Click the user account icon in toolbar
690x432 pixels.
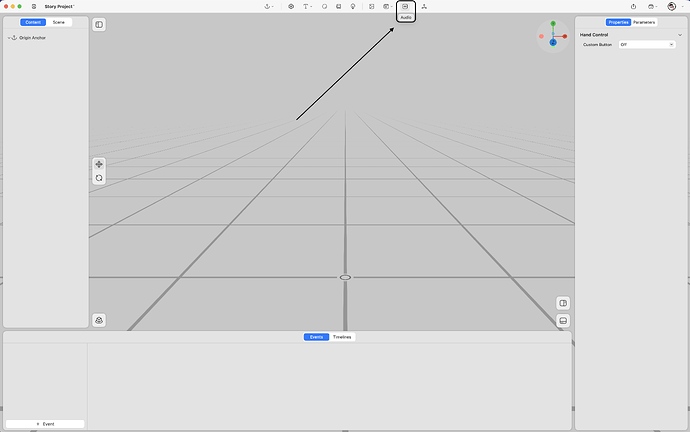point(672,7)
